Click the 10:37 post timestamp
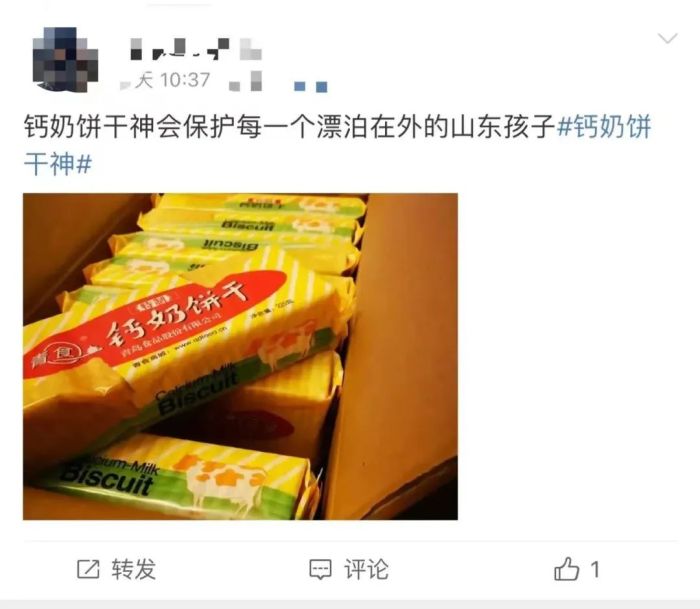This screenshot has height=609, width=700. [185, 80]
